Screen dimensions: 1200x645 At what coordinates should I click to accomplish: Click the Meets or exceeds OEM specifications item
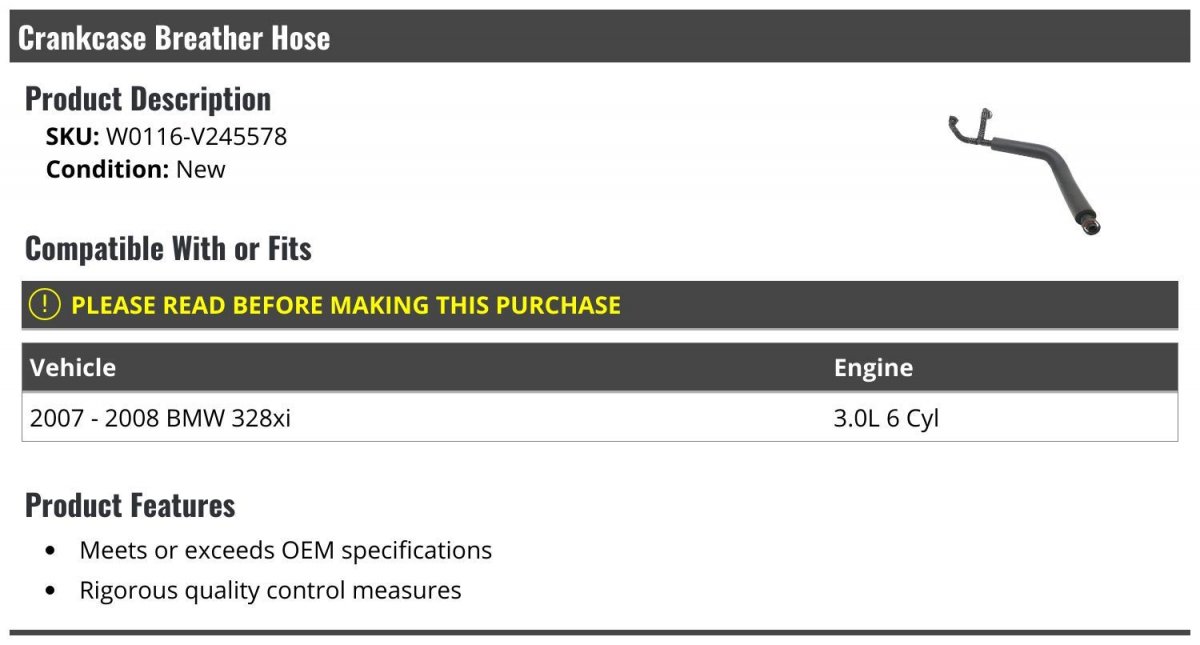[x=286, y=550]
